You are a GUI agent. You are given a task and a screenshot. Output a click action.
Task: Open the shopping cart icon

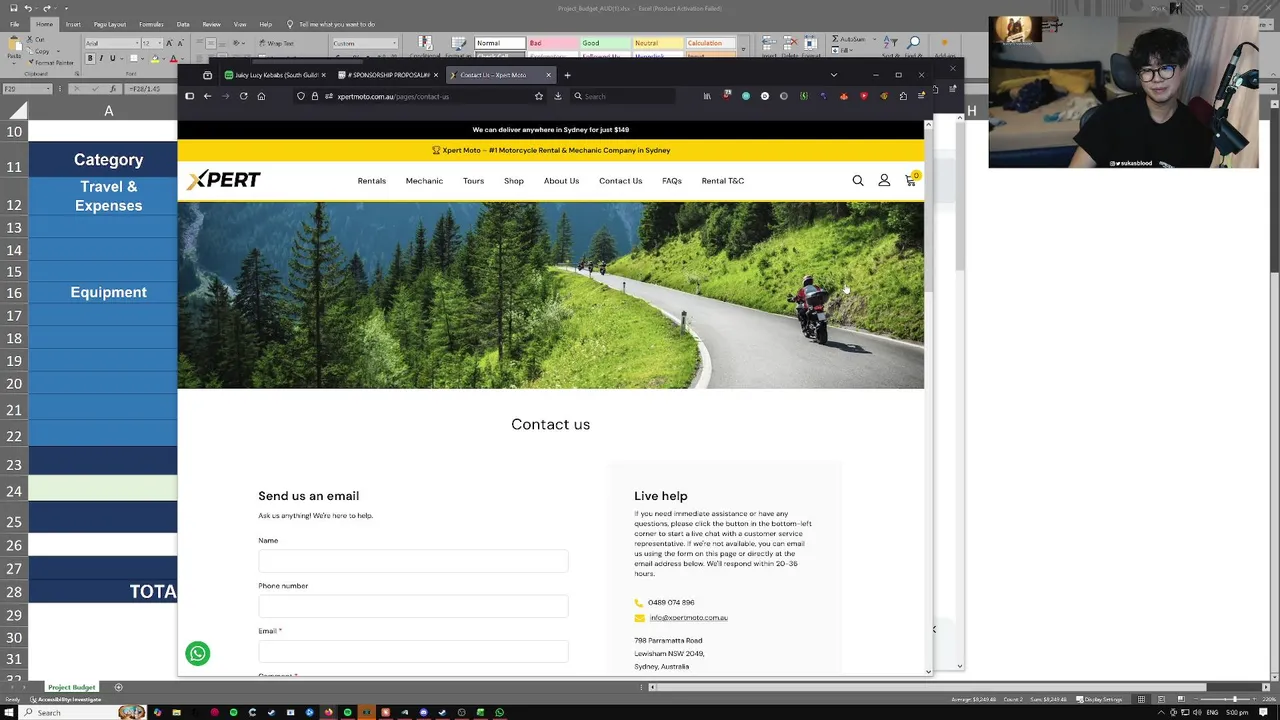click(x=911, y=180)
